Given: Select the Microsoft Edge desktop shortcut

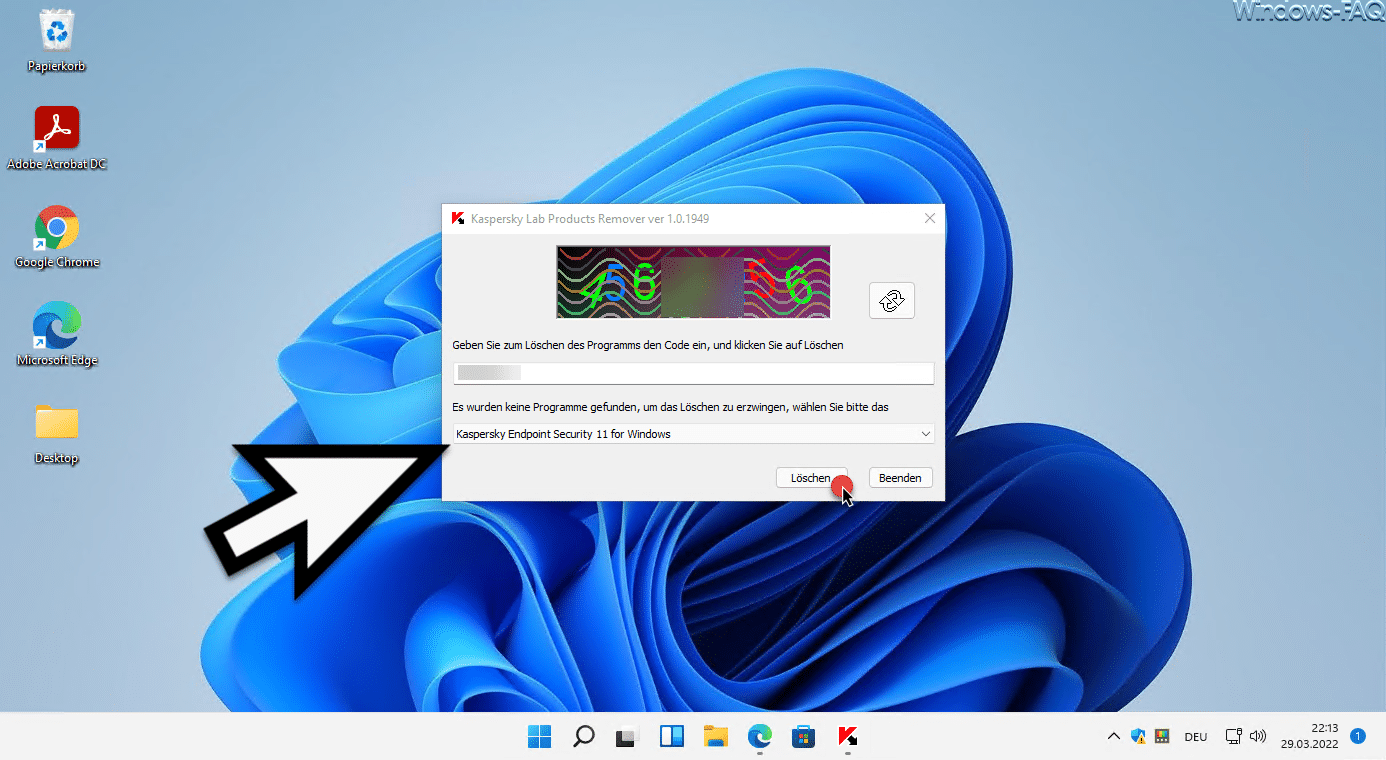Looking at the screenshot, I should [57, 335].
